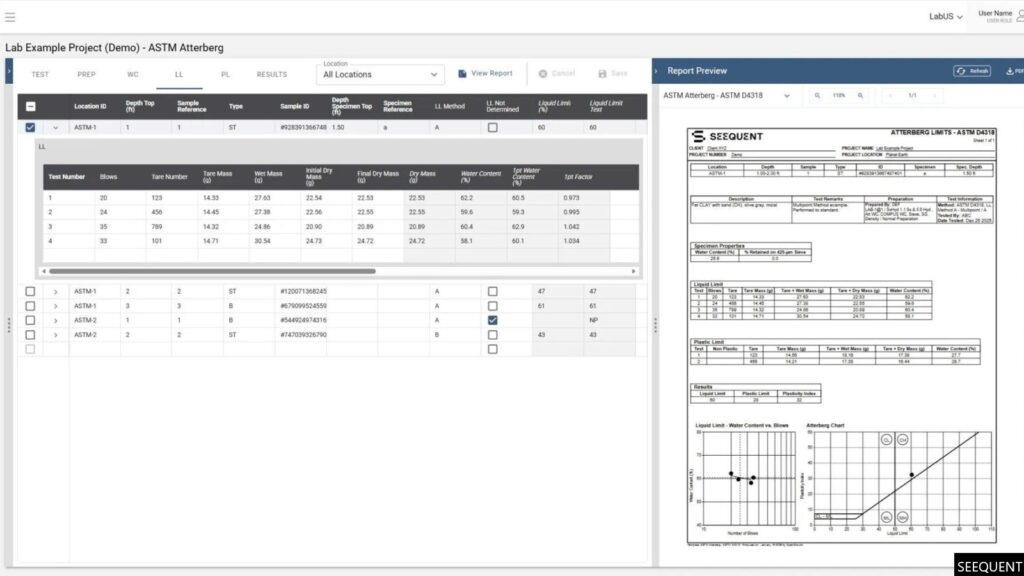The width and height of the screenshot is (1024, 576).
Task: Toggle LL Not Determined for sample #747039326790
Action: click(492, 334)
